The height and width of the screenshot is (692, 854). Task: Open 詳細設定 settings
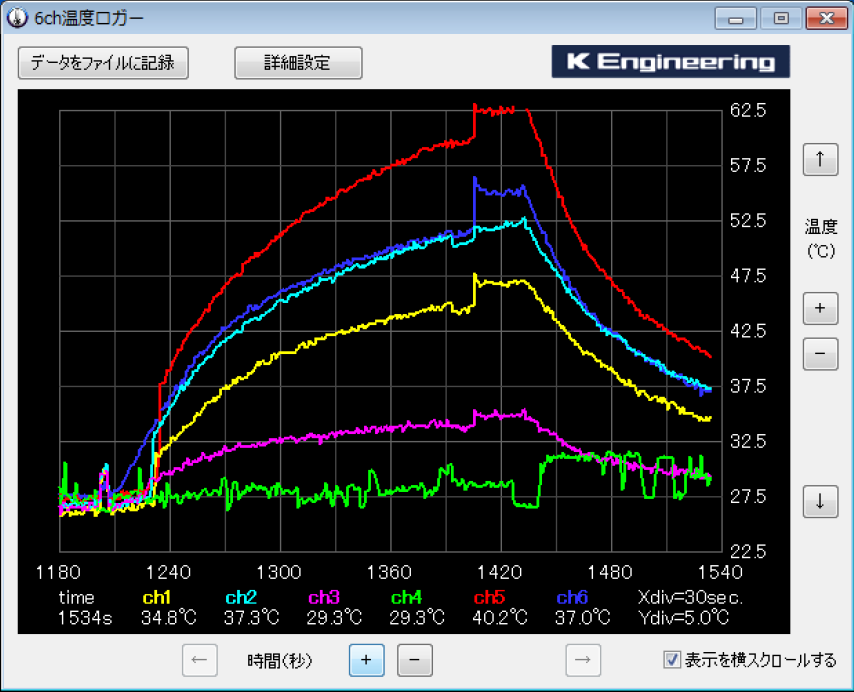(x=298, y=62)
